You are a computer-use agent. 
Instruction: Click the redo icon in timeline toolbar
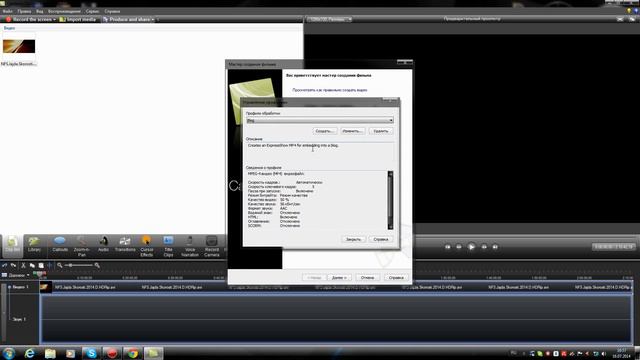pos(13,265)
